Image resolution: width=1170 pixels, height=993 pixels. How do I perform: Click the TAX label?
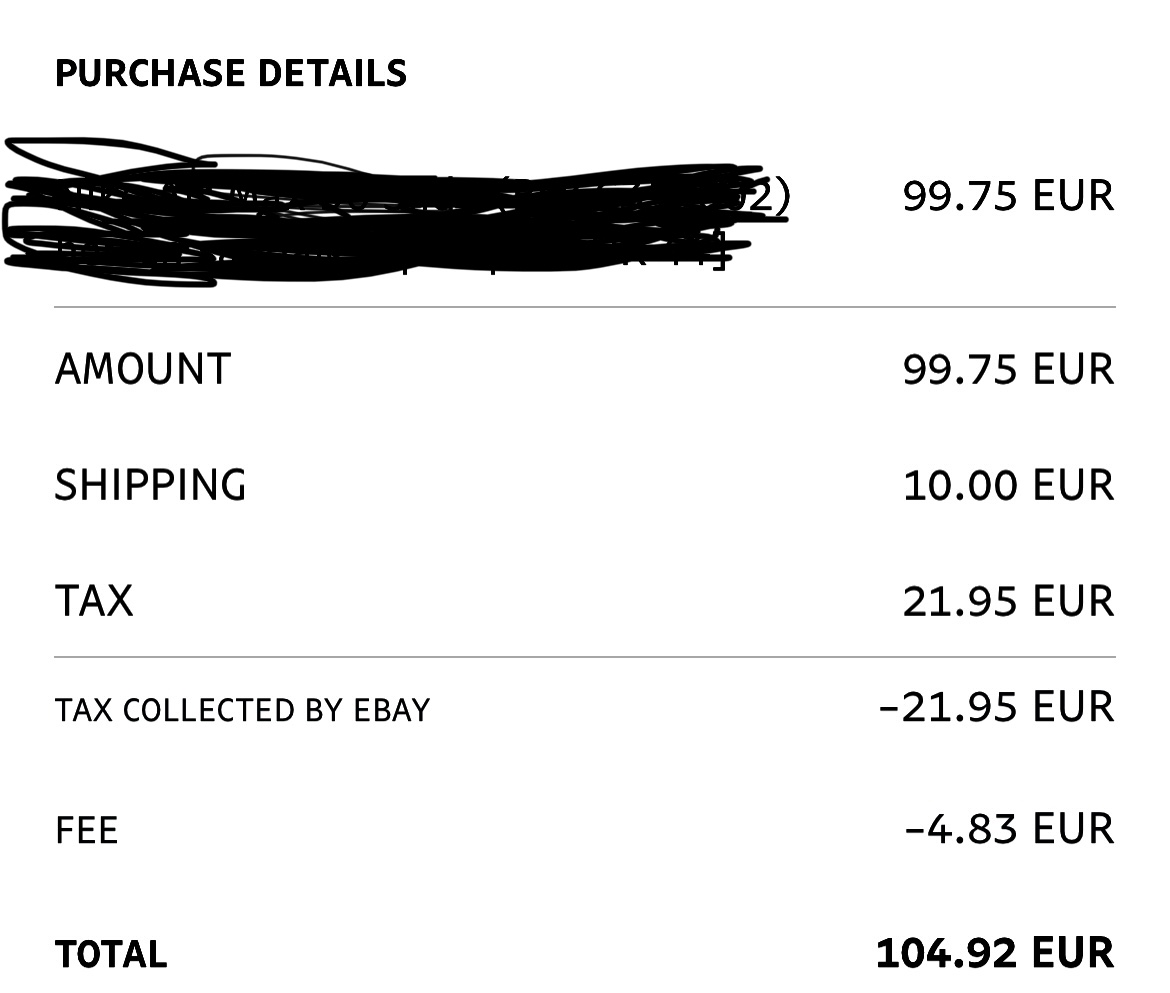[x=94, y=601]
